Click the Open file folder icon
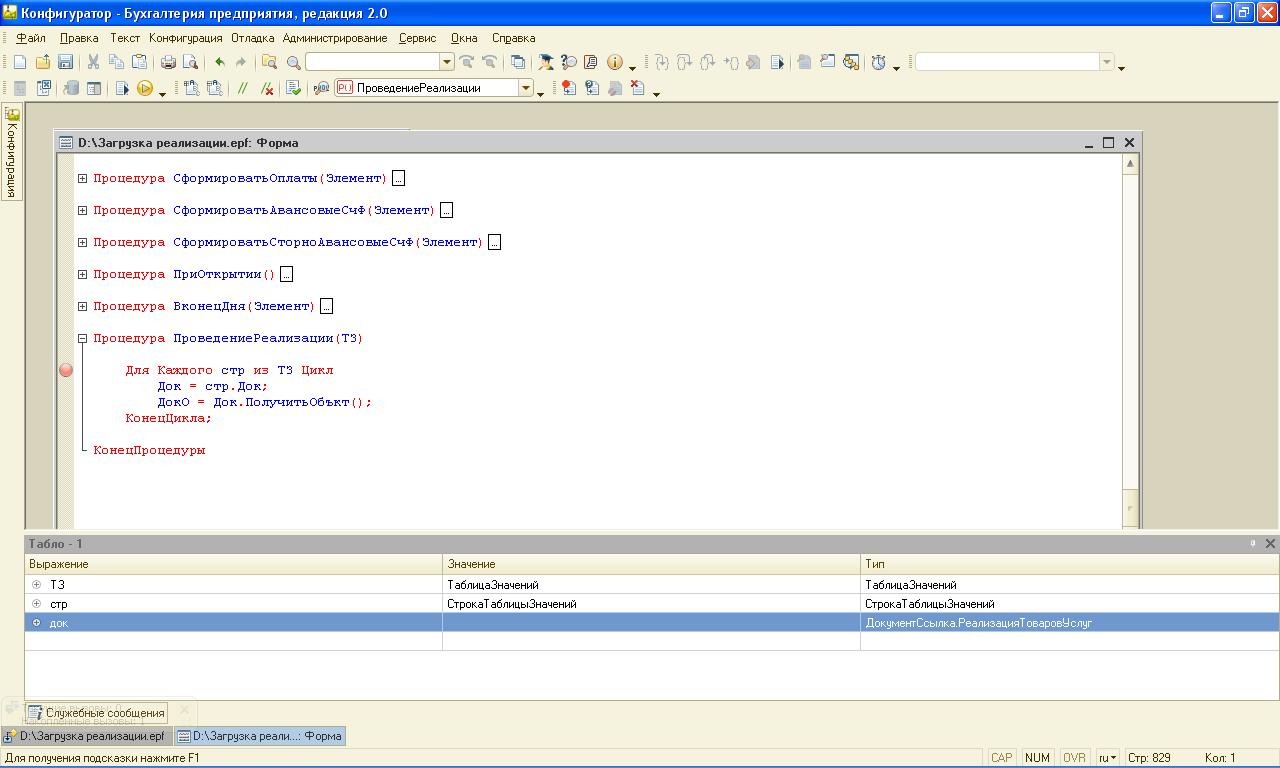The height and width of the screenshot is (768, 1280). click(42, 62)
